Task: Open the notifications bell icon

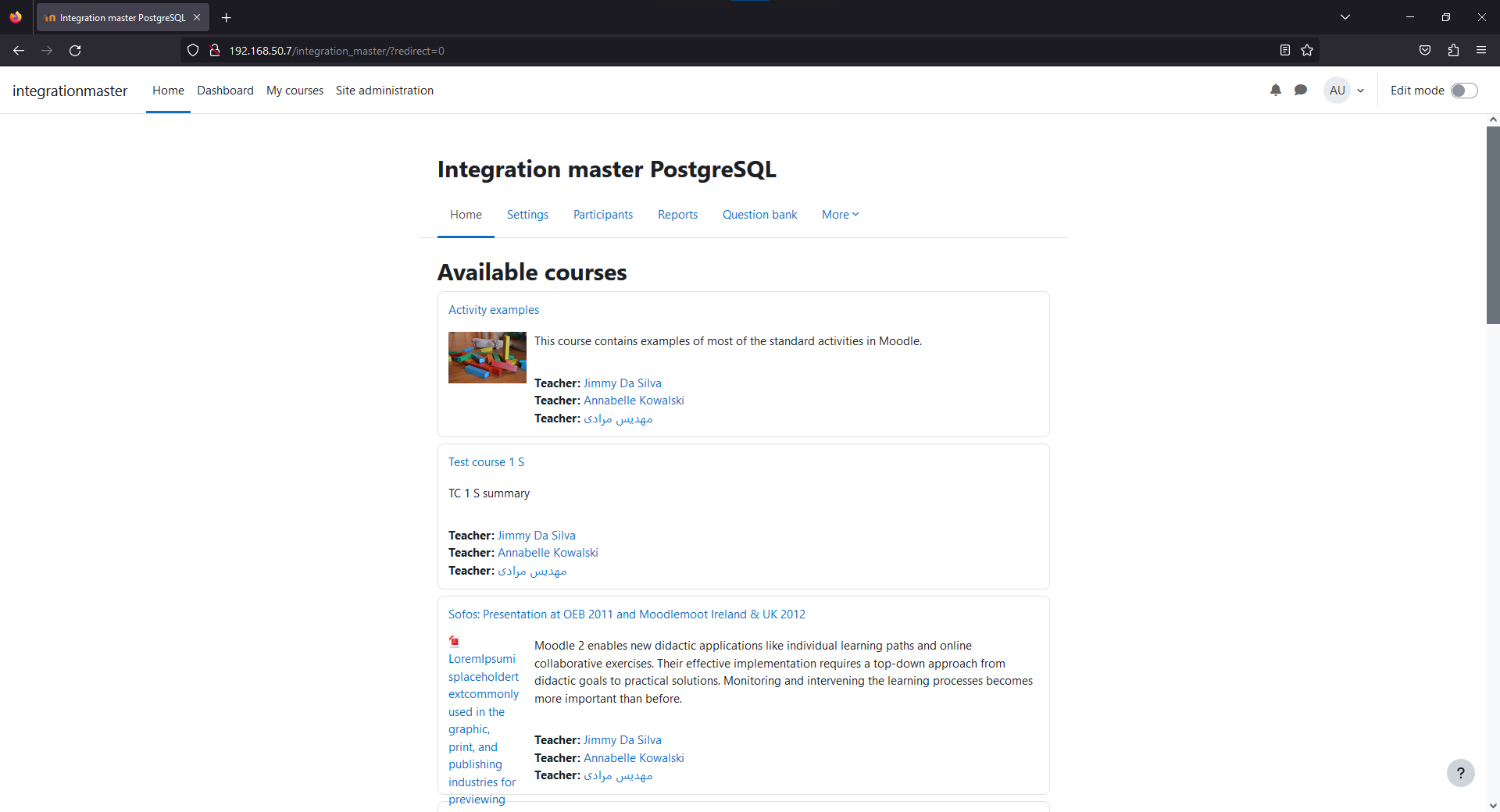Action: [x=1276, y=91]
